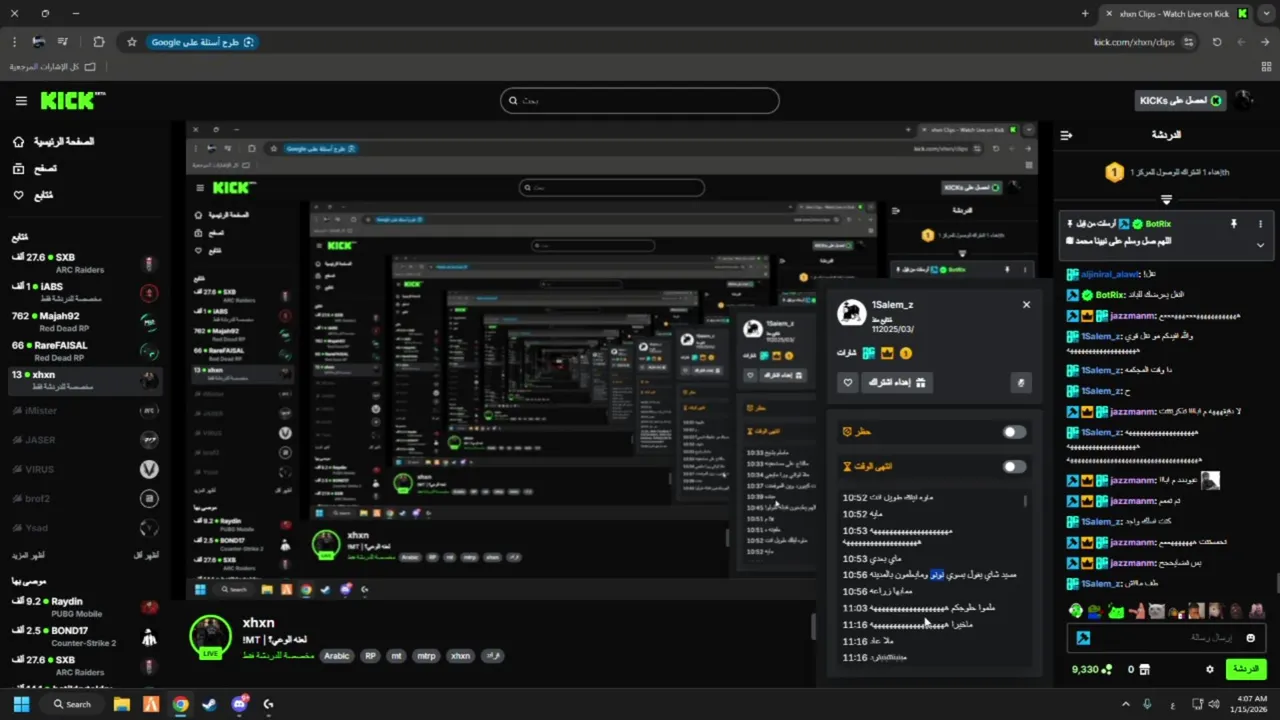The image size is (1280, 720).
Task: Open Discord from the taskbar
Action: [239, 704]
